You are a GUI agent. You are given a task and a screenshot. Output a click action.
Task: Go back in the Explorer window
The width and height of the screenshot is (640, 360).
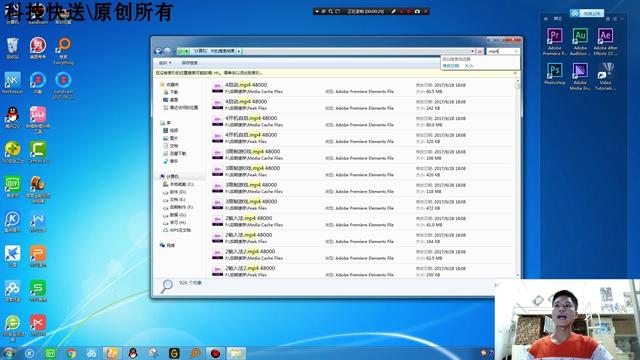158,51
